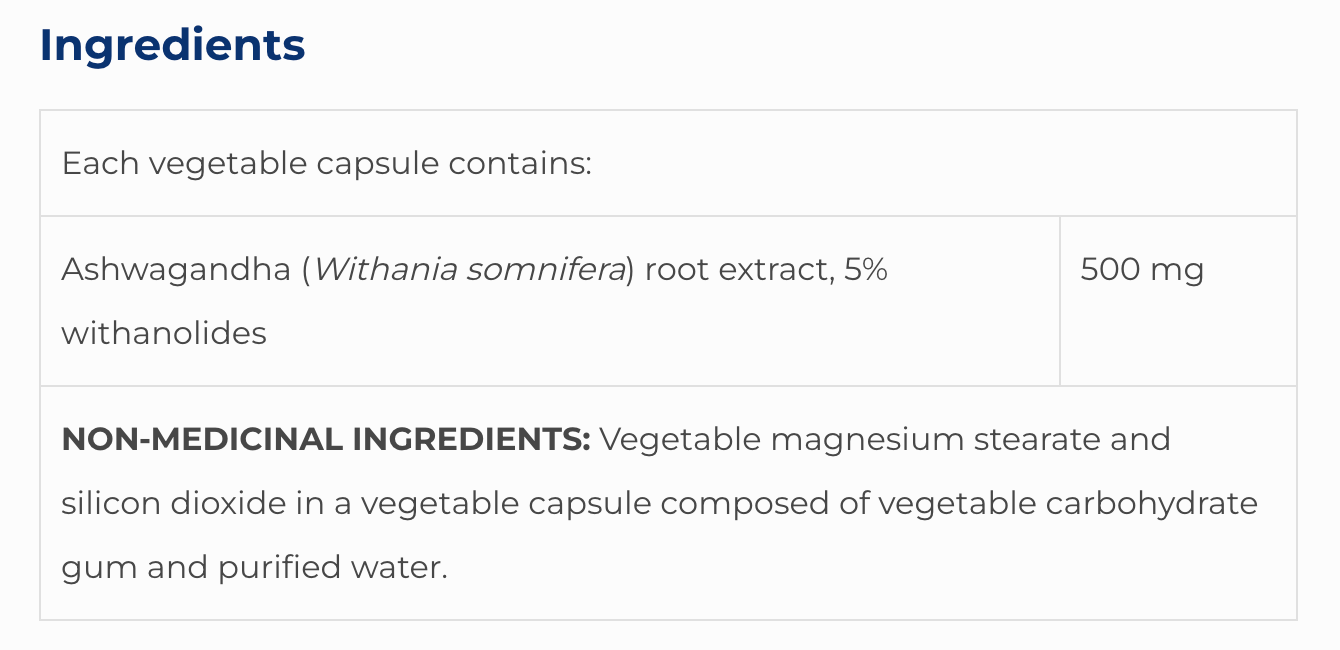This screenshot has width=1340, height=650.
Task: Click the word 'carbohydrate'
Action: tap(1151, 503)
